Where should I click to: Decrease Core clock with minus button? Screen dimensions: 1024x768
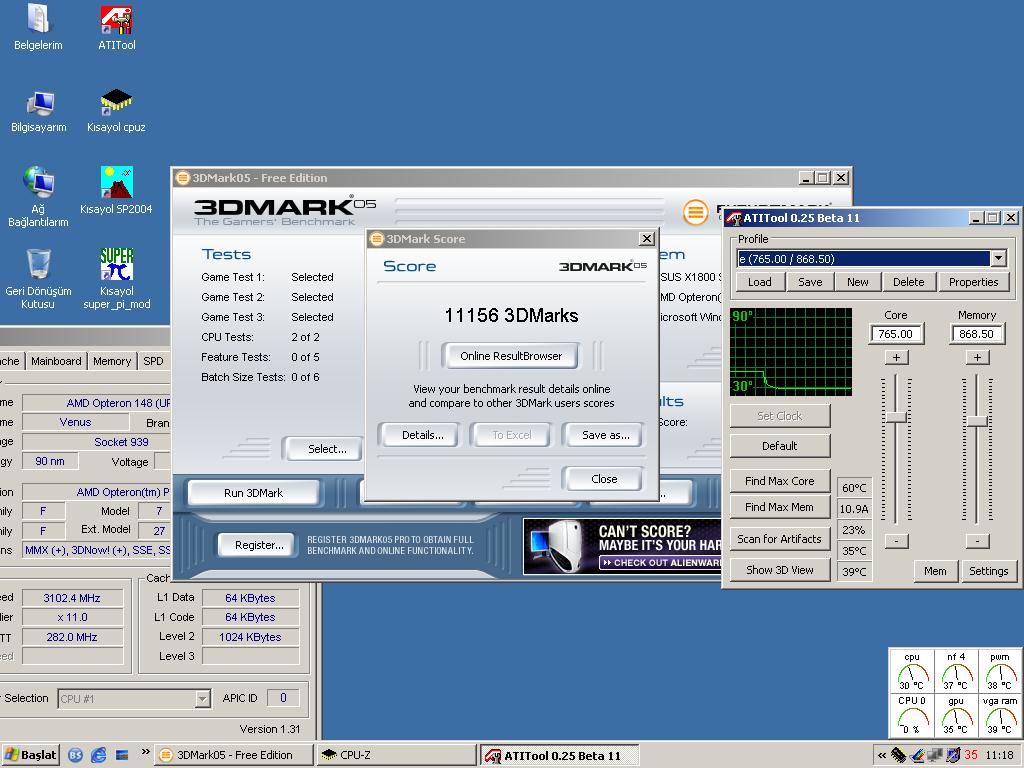click(896, 541)
